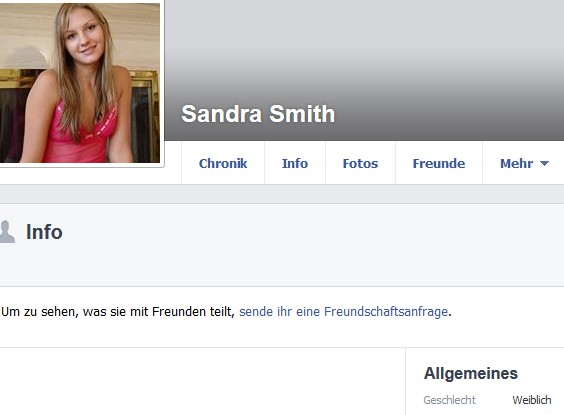564x415 pixels.
Task: Click the word Freundschaftsanfrage in blue
Action: tap(386, 311)
